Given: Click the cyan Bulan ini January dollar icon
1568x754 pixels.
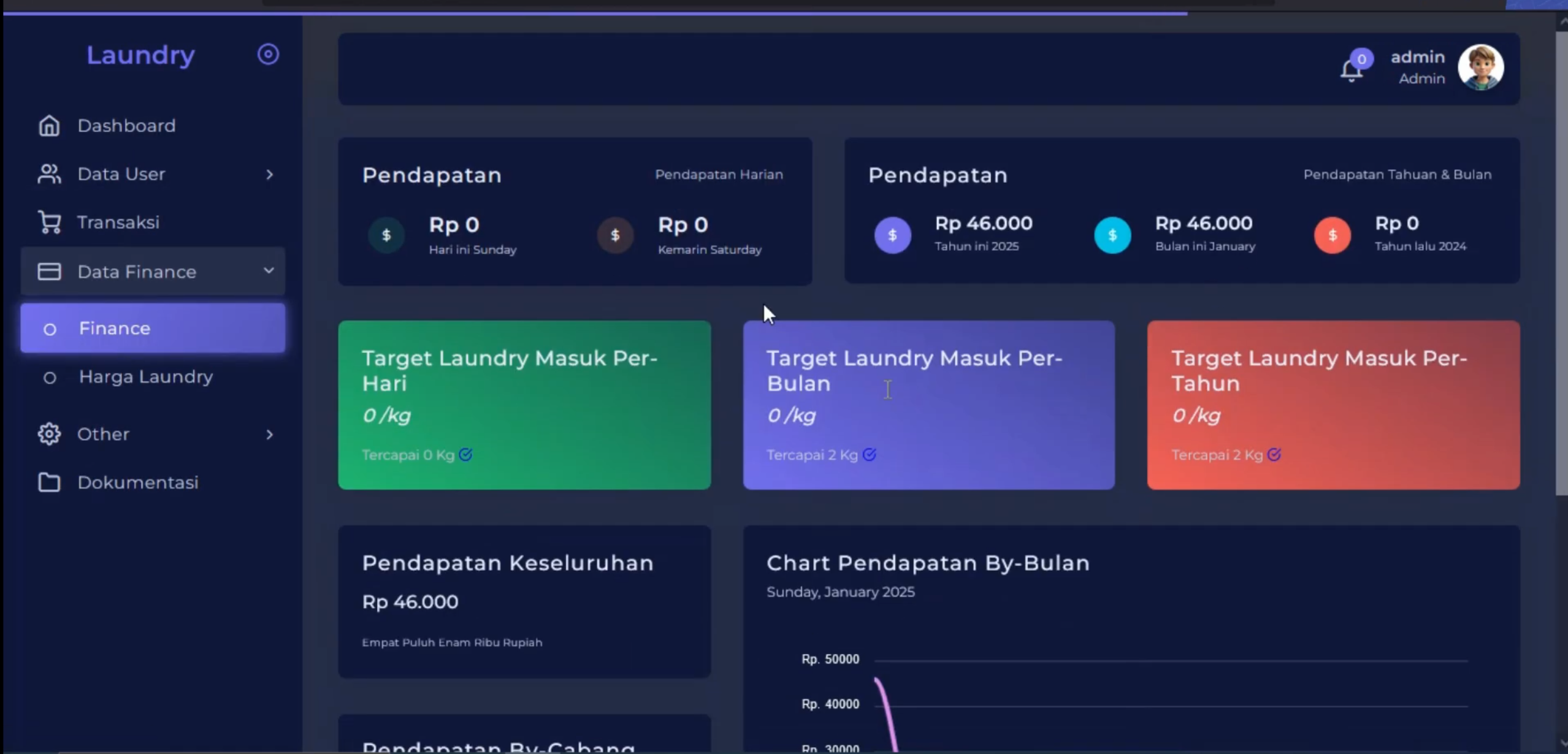Looking at the screenshot, I should pos(1112,235).
